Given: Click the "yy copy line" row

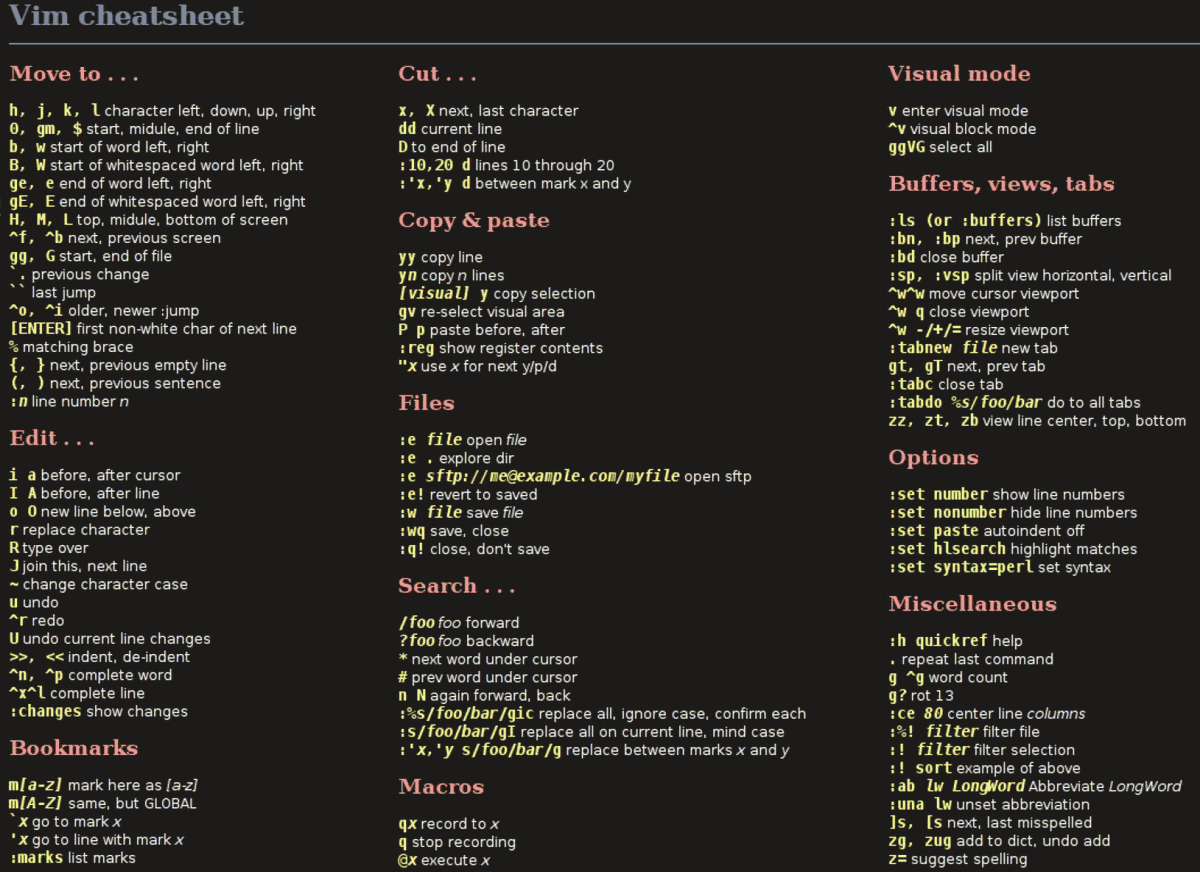Looking at the screenshot, I should click(440, 257).
